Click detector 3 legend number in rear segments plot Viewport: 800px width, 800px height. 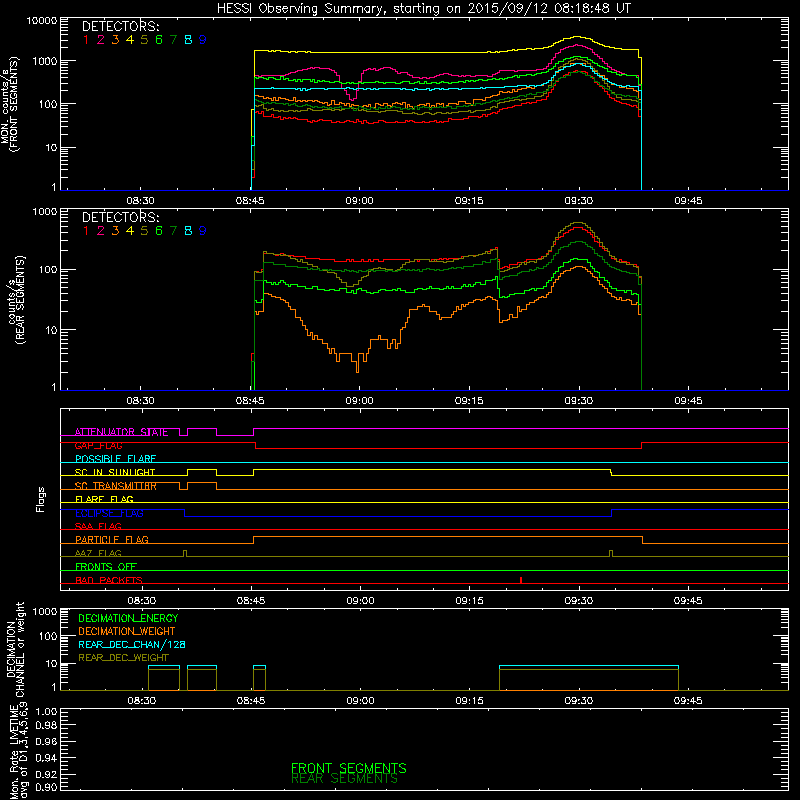(x=115, y=231)
